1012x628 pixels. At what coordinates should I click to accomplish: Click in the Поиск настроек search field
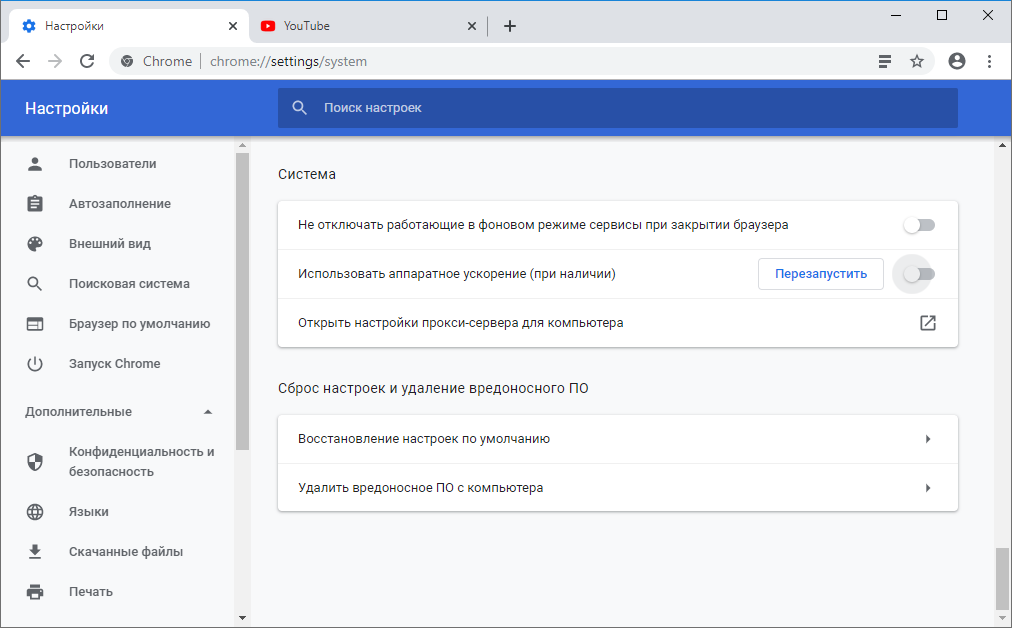pos(630,108)
